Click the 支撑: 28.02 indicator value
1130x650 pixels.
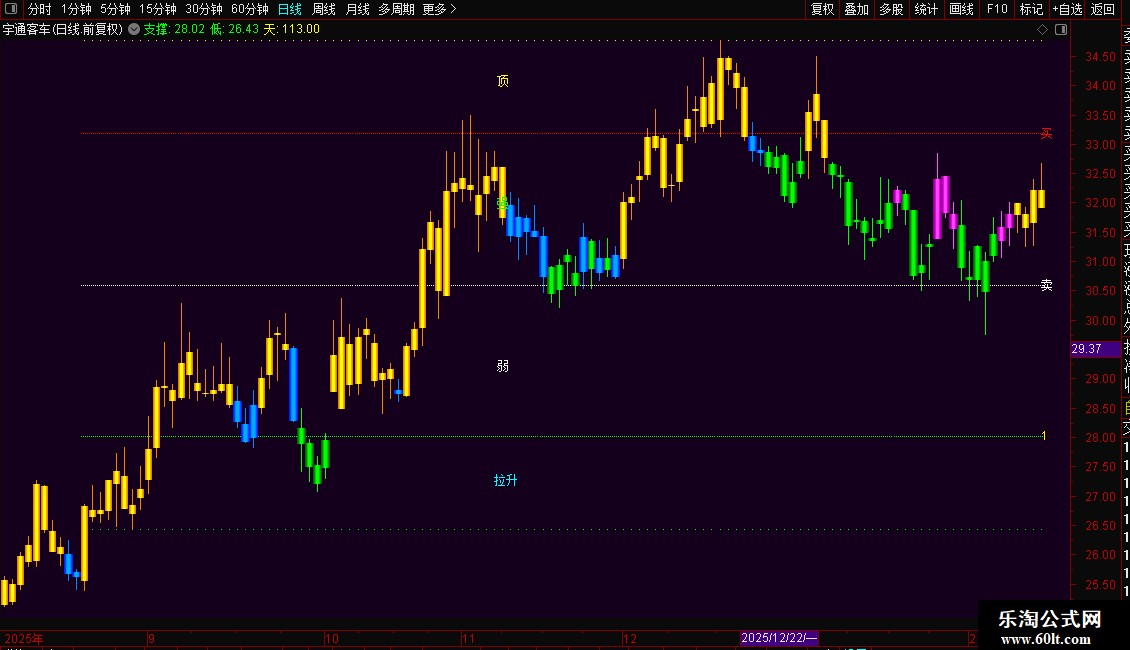(x=174, y=30)
